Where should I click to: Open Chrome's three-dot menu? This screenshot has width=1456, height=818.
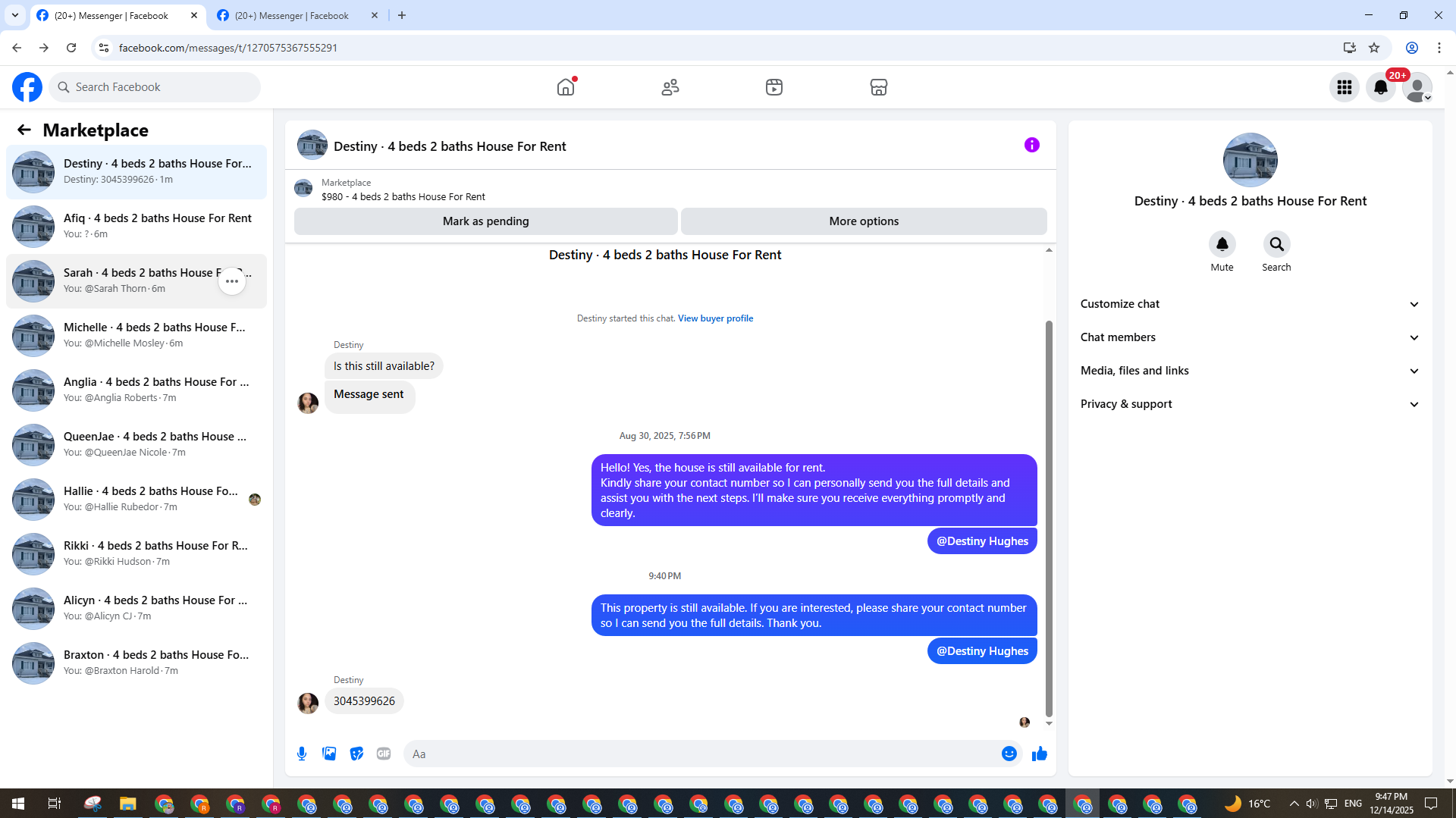1439,48
